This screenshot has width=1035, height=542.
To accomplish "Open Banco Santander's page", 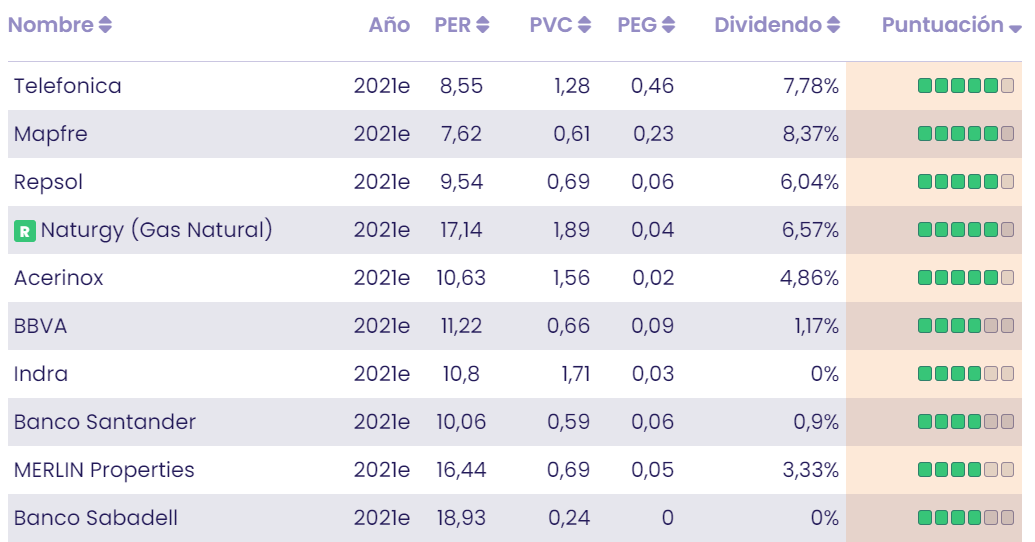I will click(x=105, y=422).
